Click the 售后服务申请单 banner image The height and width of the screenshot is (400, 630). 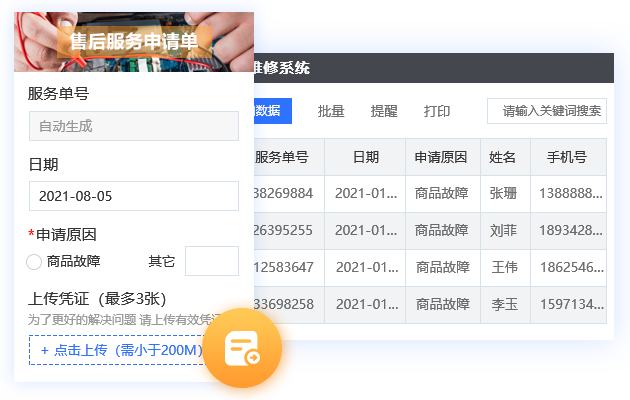click(133, 41)
